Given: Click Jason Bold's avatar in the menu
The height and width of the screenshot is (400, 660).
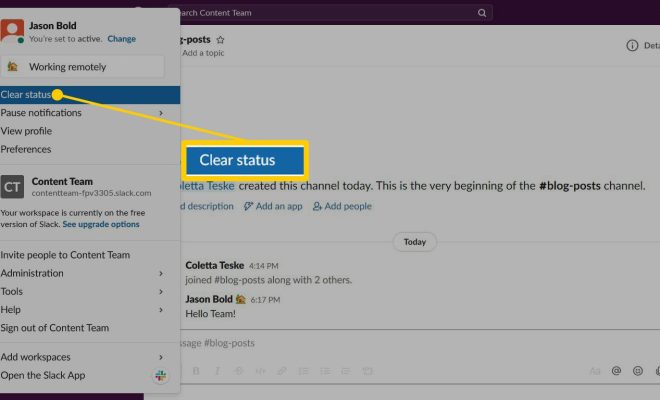Looking at the screenshot, I should (x=12, y=30).
